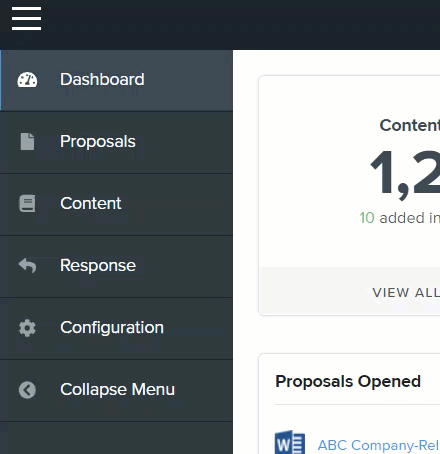The width and height of the screenshot is (440, 454).
Task: Click the Response reply-arrow icon
Action: (x=27, y=266)
